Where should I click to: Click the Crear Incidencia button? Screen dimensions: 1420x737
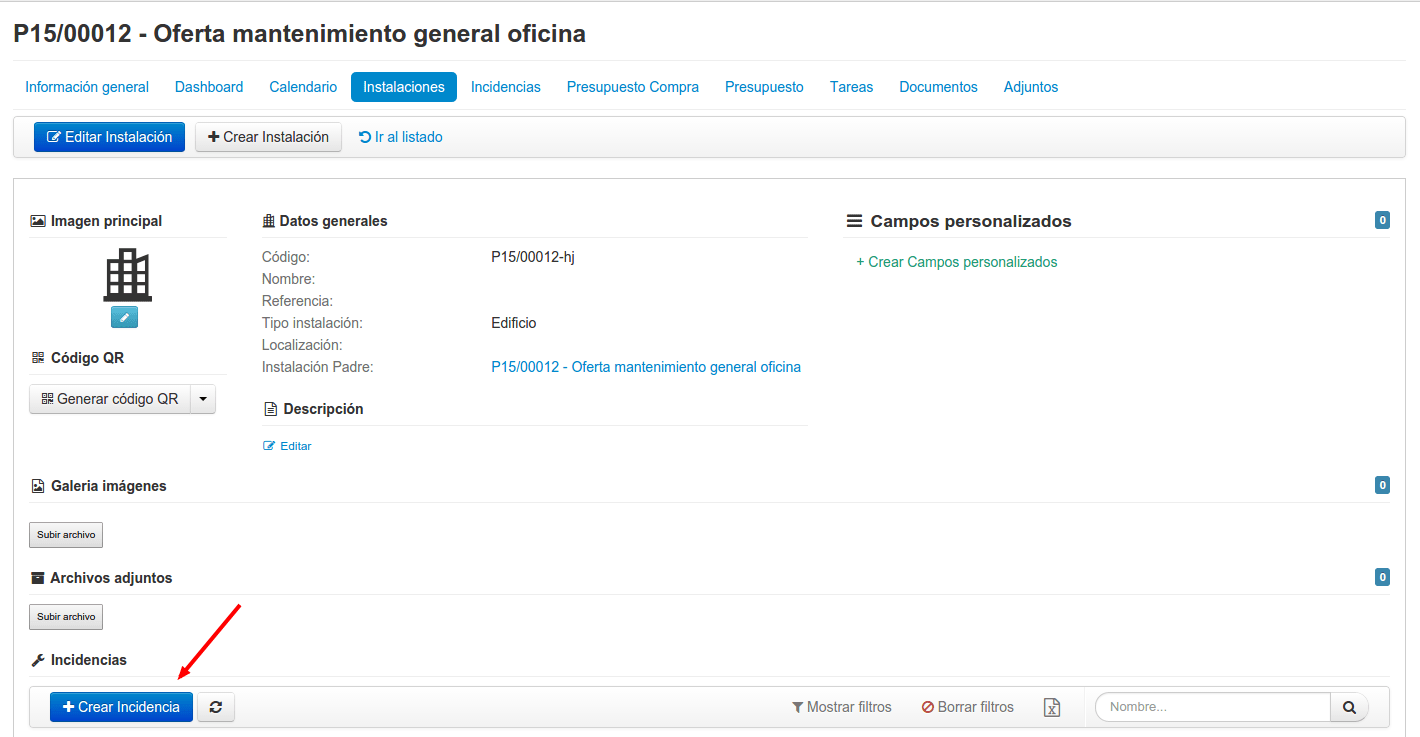[121, 707]
